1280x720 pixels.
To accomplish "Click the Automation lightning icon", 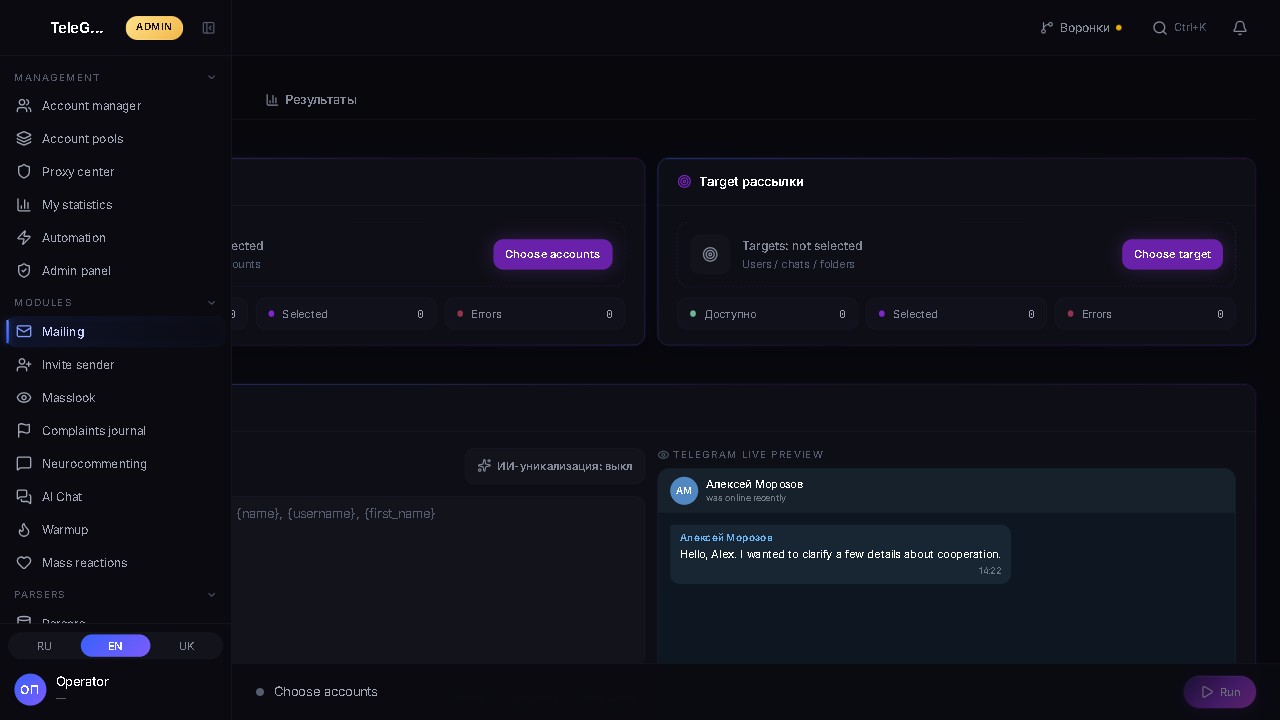I will click(25, 238).
